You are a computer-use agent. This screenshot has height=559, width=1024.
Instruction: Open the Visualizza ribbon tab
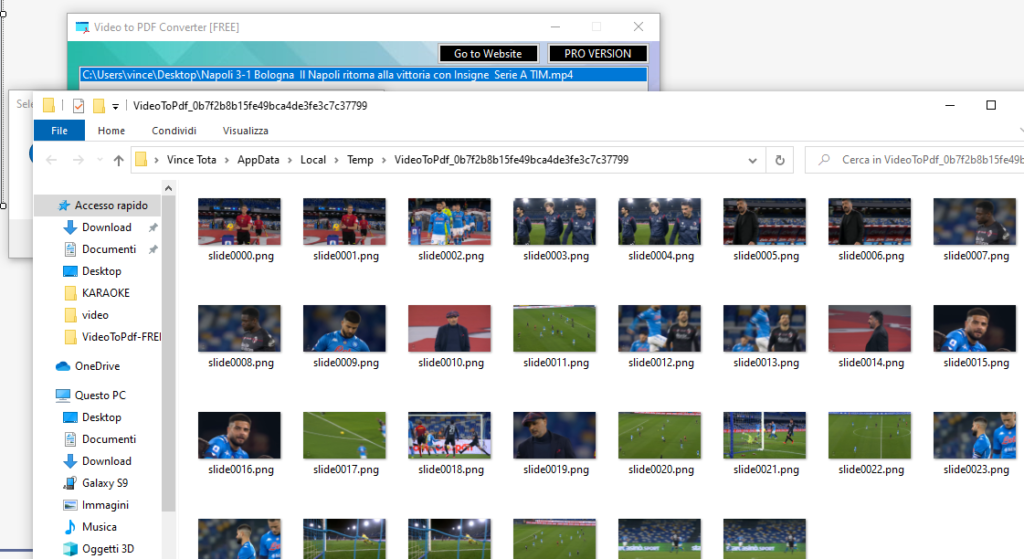246,131
